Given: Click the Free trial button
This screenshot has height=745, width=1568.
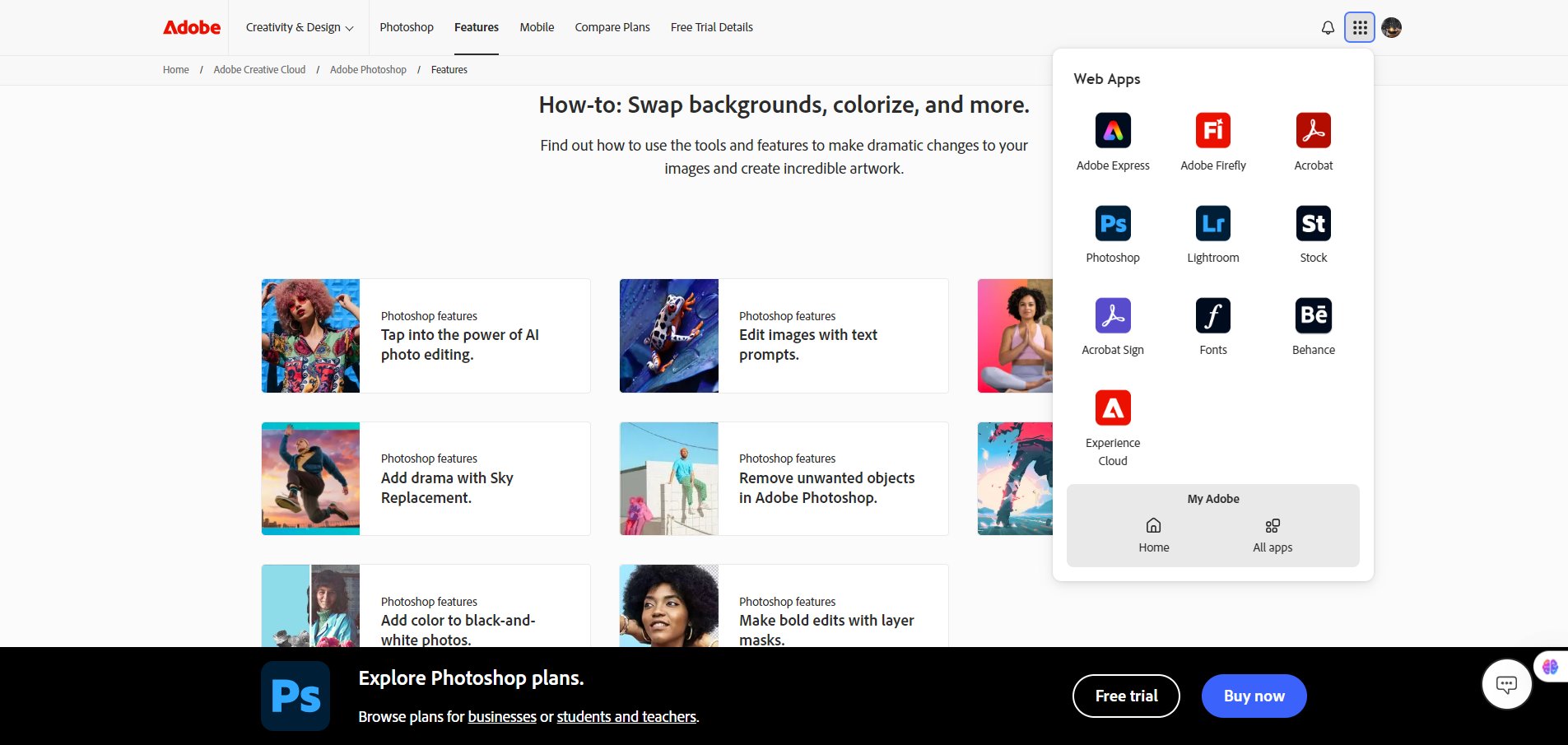Looking at the screenshot, I should [1126, 696].
